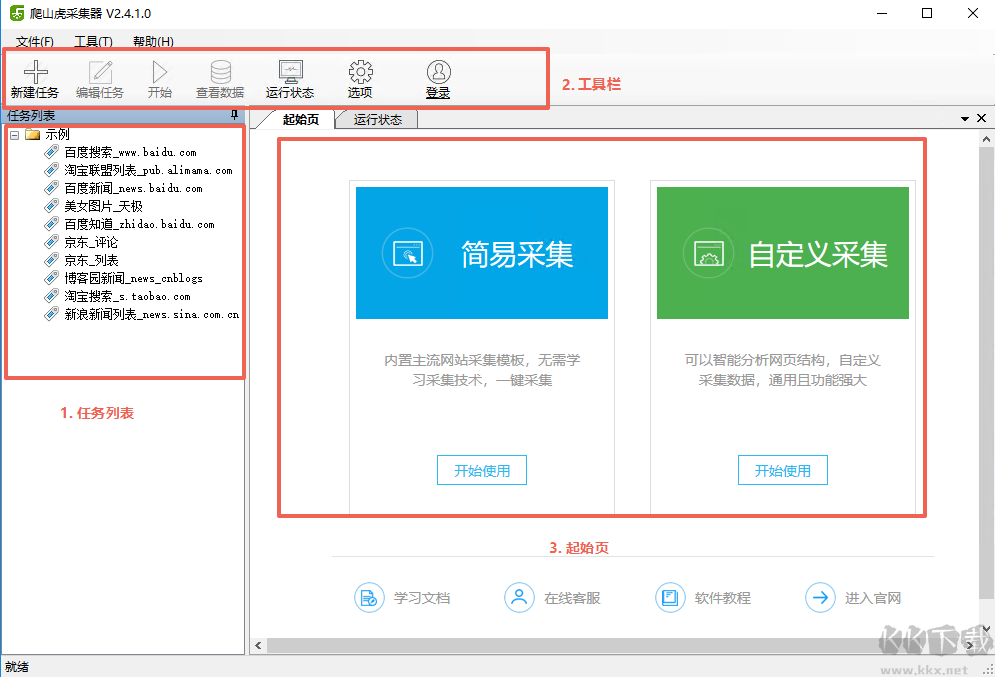Viewport: 995px width, 677px height.
Task: Select task 百度搜索_www.baidu.com
Action: (131, 152)
